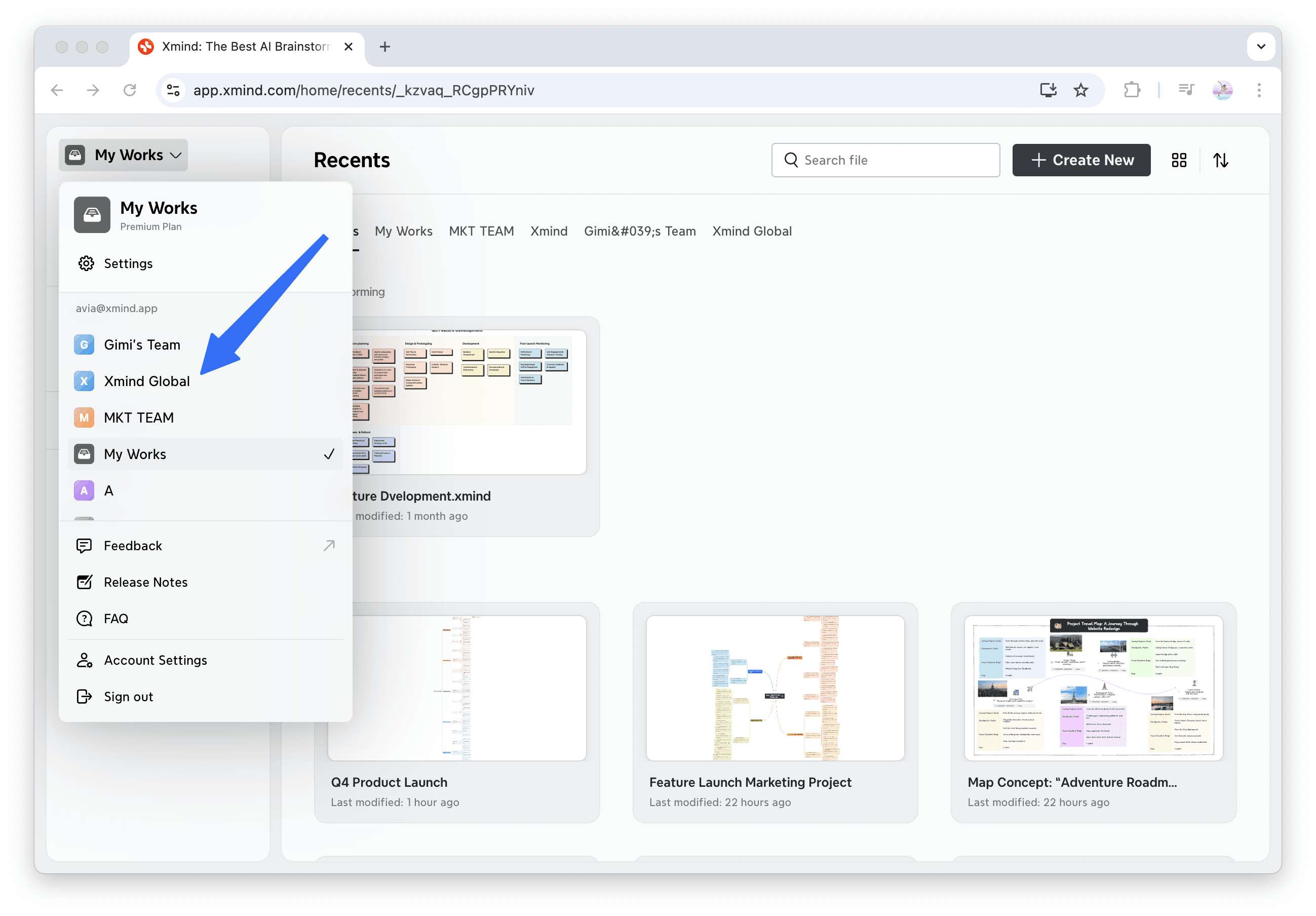Open Account Settings via the person icon
The width and height of the screenshot is (1316, 916).
[84, 660]
